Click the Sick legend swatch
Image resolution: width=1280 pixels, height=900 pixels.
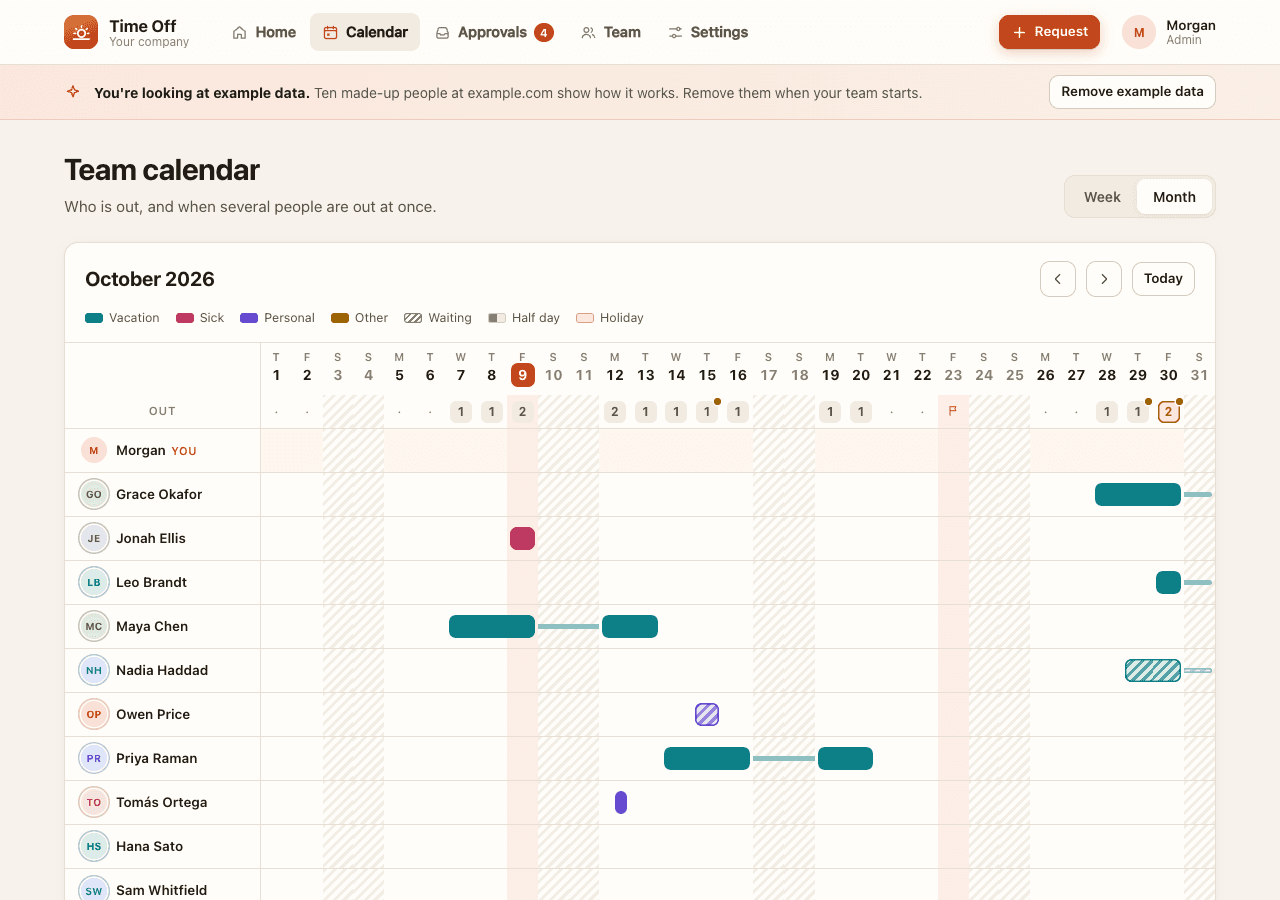[x=185, y=318]
